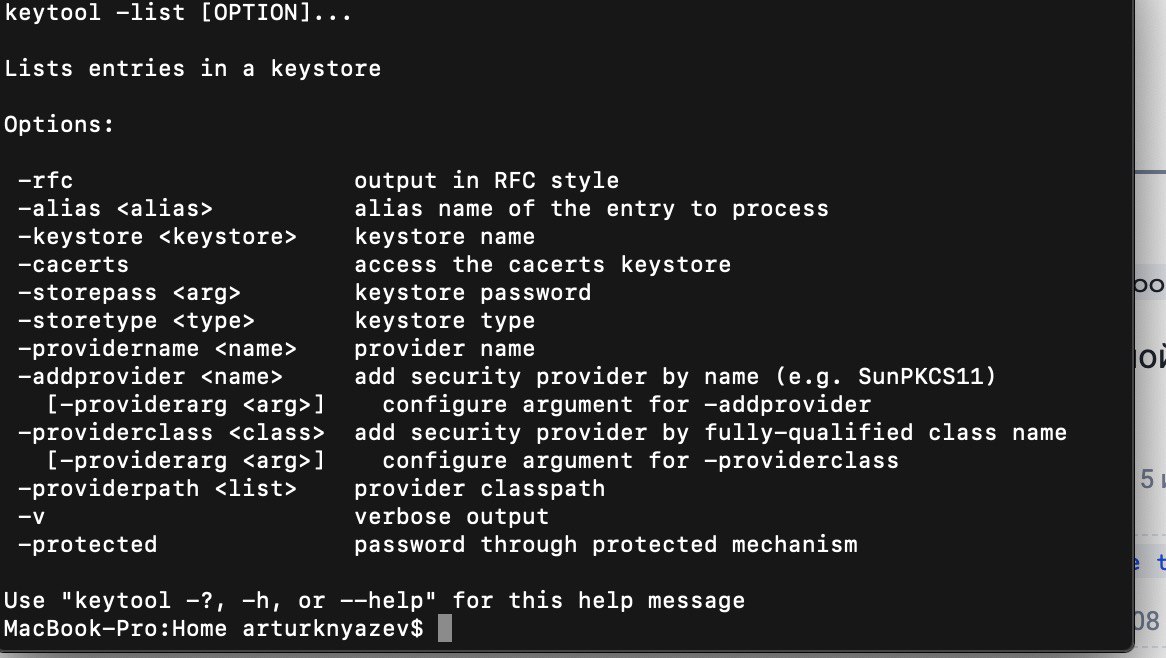This screenshot has height=658, width=1166.
Task: Click the -providerpath <list> option
Action: point(157,489)
